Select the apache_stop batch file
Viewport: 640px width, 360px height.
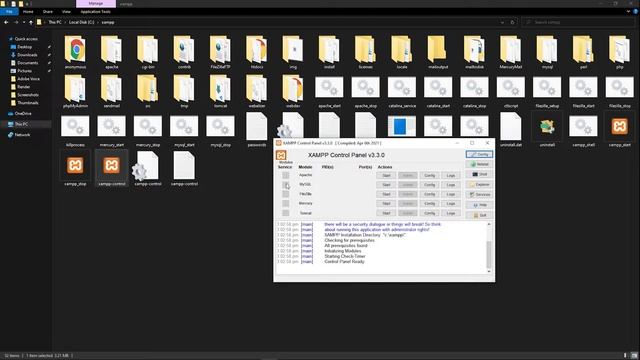click(x=366, y=91)
